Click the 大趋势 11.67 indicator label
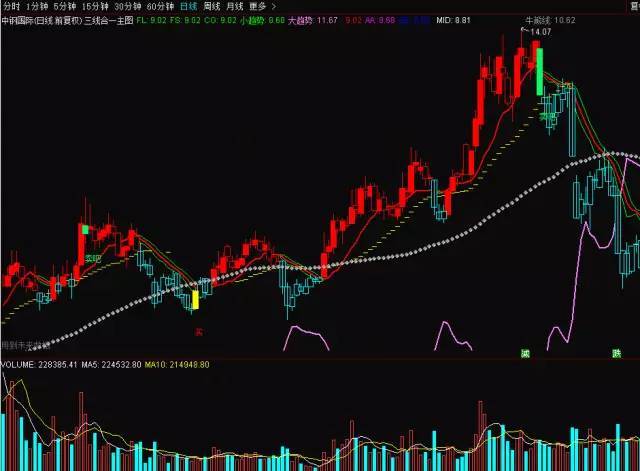Image resolution: width=640 pixels, height=471 pixels. point(313,20)
